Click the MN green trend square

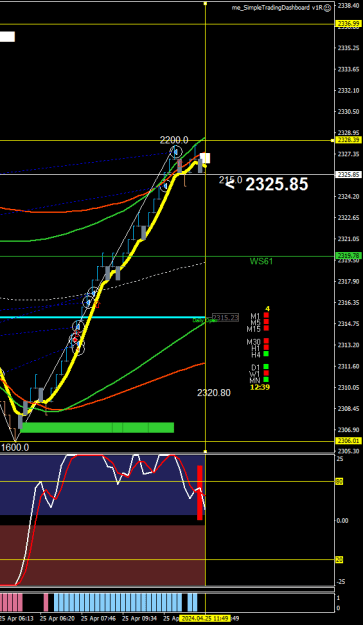click(266, 379)
